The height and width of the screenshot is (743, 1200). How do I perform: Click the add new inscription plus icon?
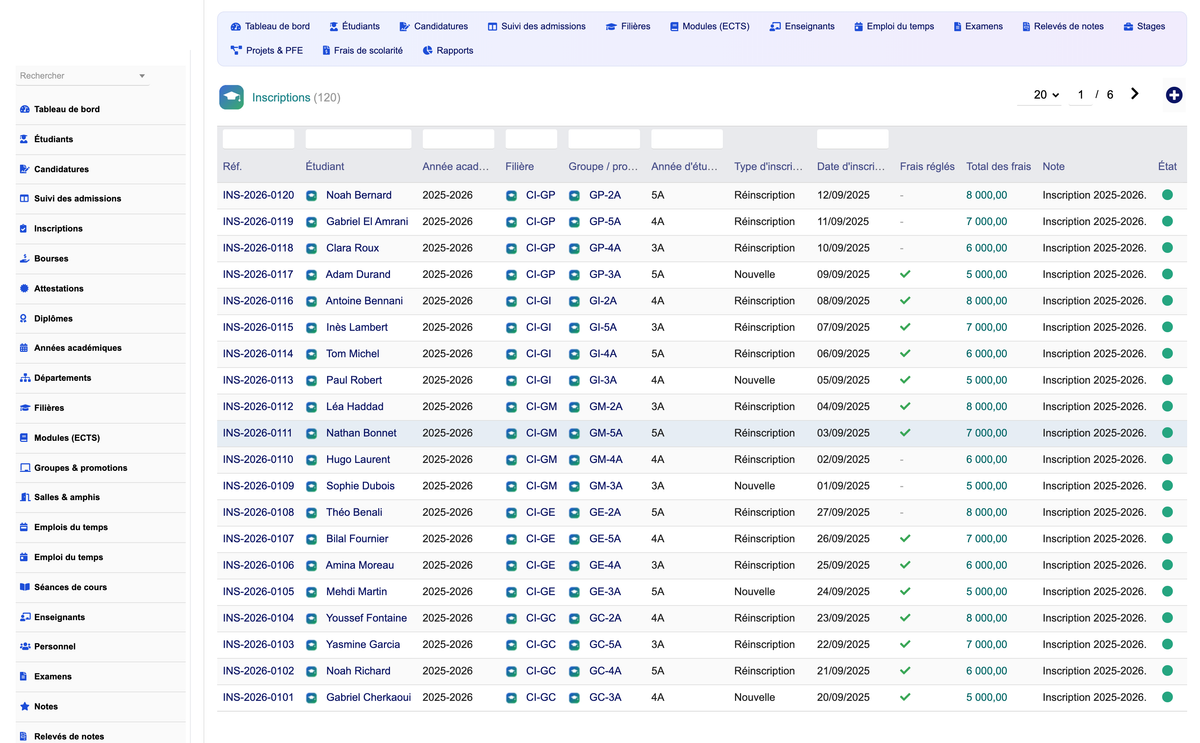click(x=1174, y=95)
